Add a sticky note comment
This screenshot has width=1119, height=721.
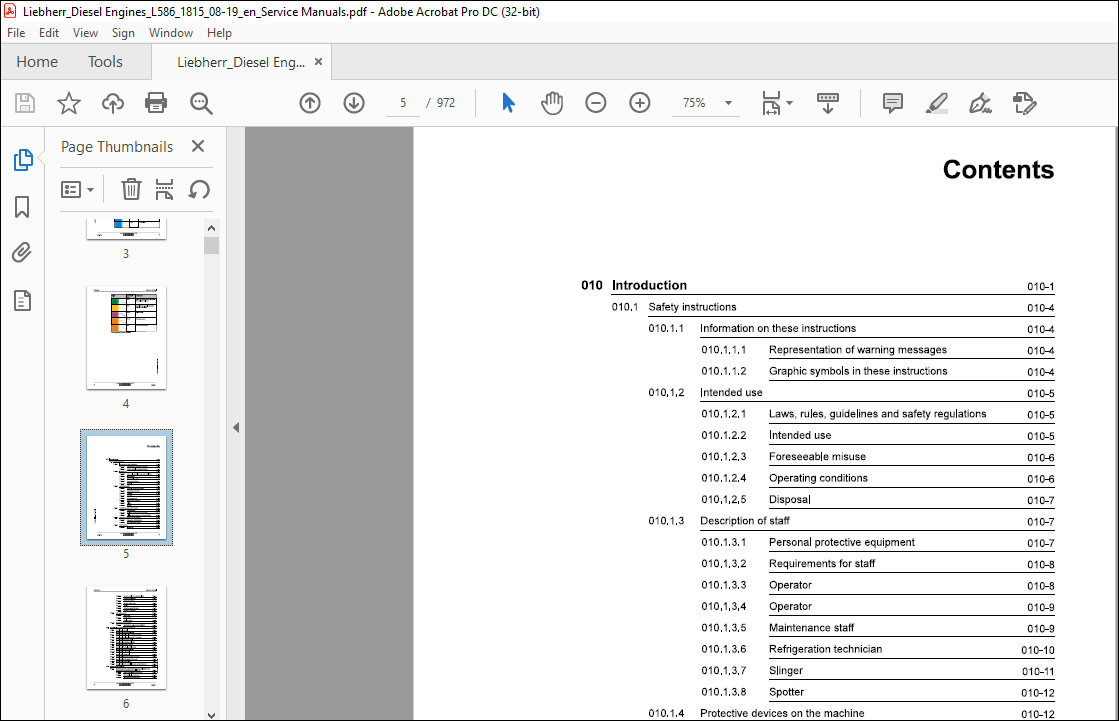point(892,104)
